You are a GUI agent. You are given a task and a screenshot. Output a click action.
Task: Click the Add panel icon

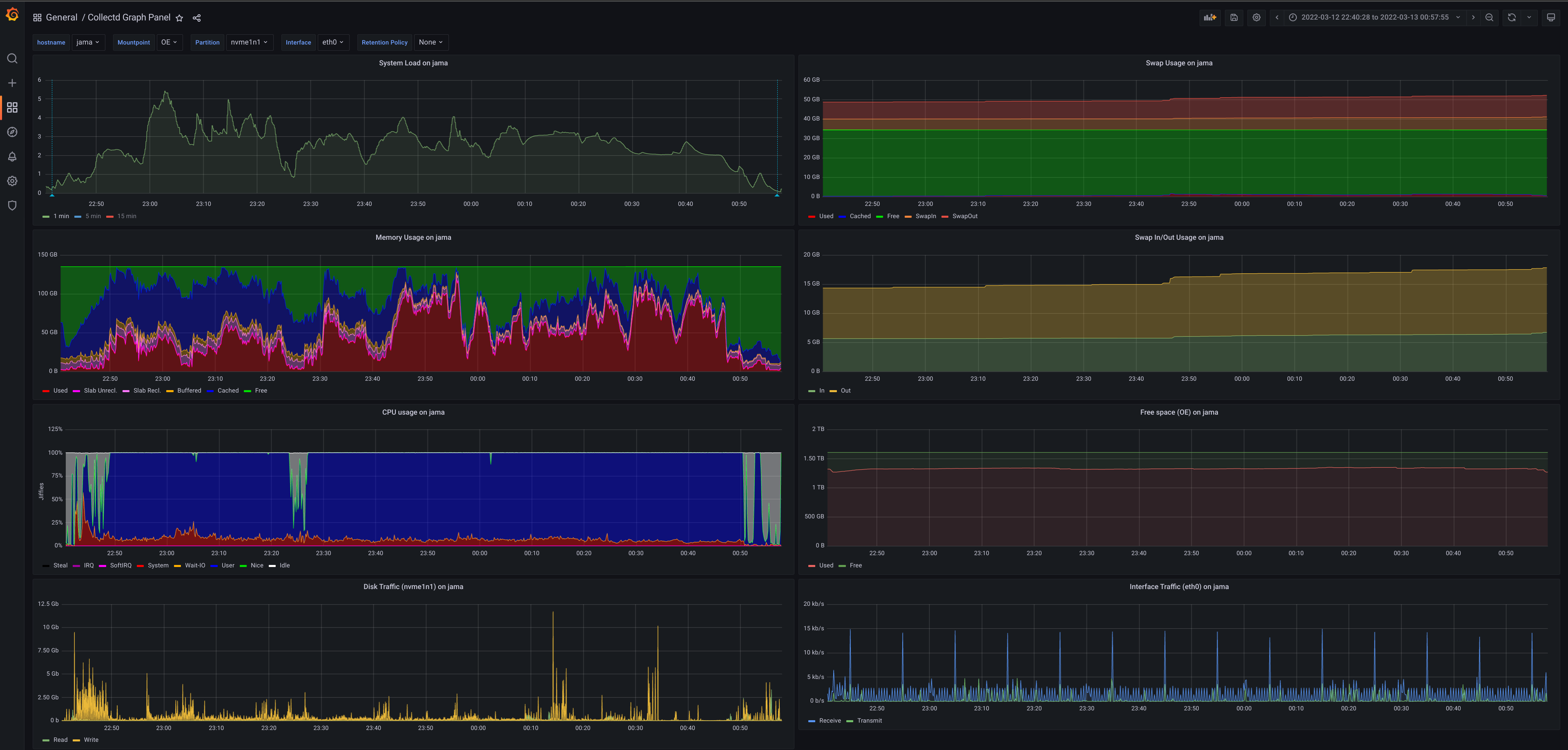(1210, 18)
